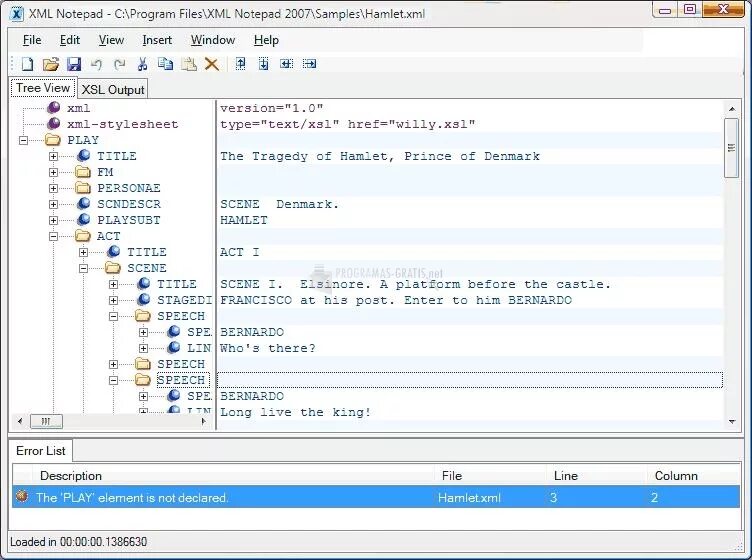Open the Edit menu
The height and width of the screenshot is (560, 752).
(x=70, y=40)
